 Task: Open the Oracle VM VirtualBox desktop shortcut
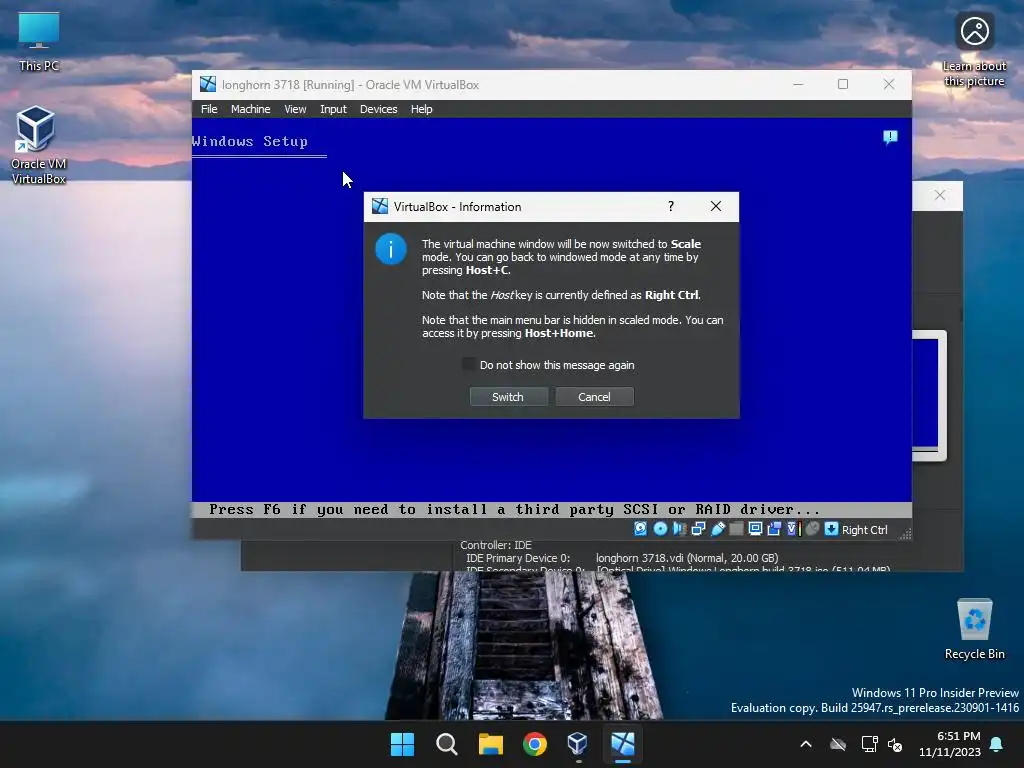coord(38,145)
